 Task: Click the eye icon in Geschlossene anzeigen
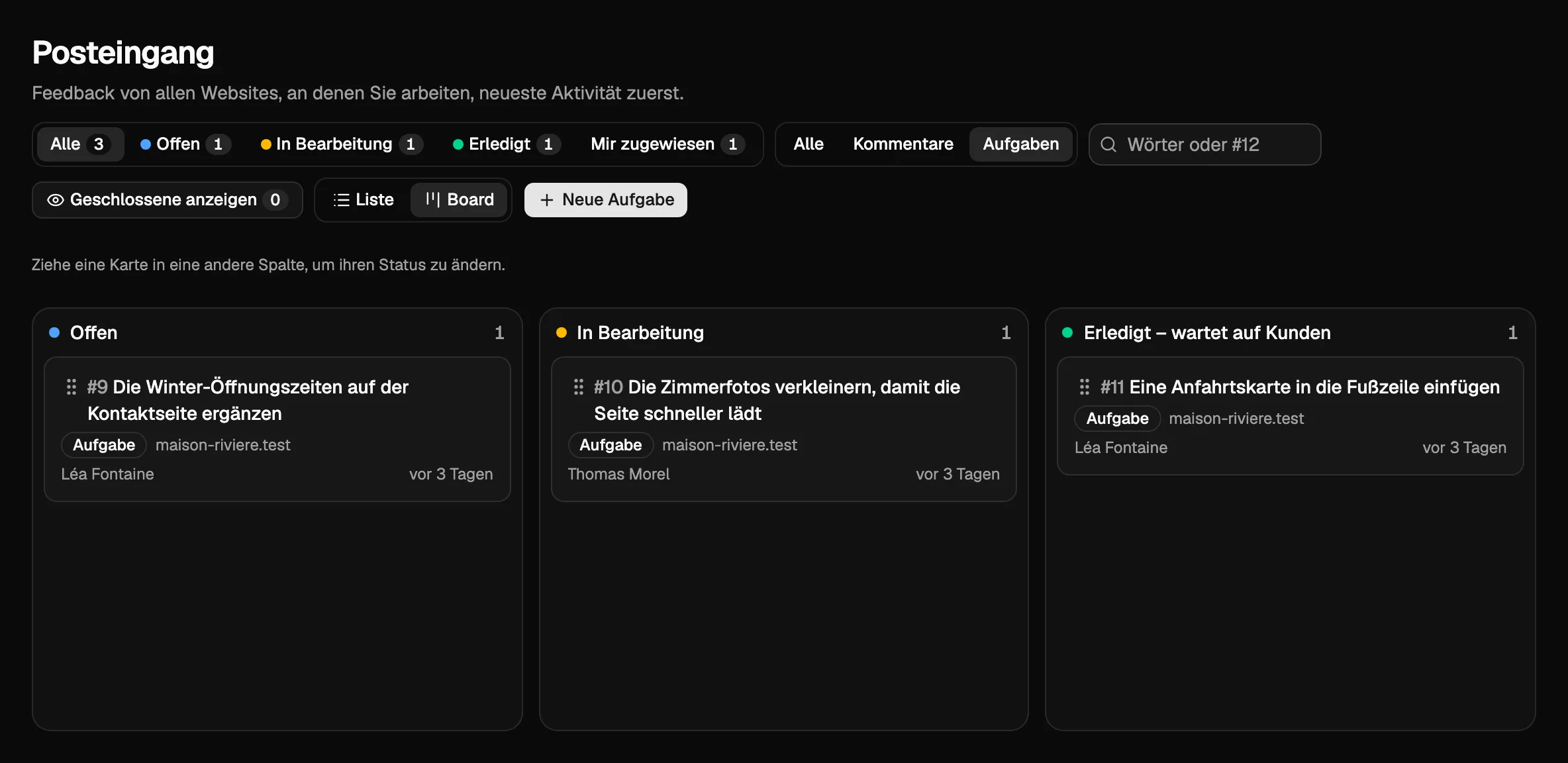tap(56, 200)
